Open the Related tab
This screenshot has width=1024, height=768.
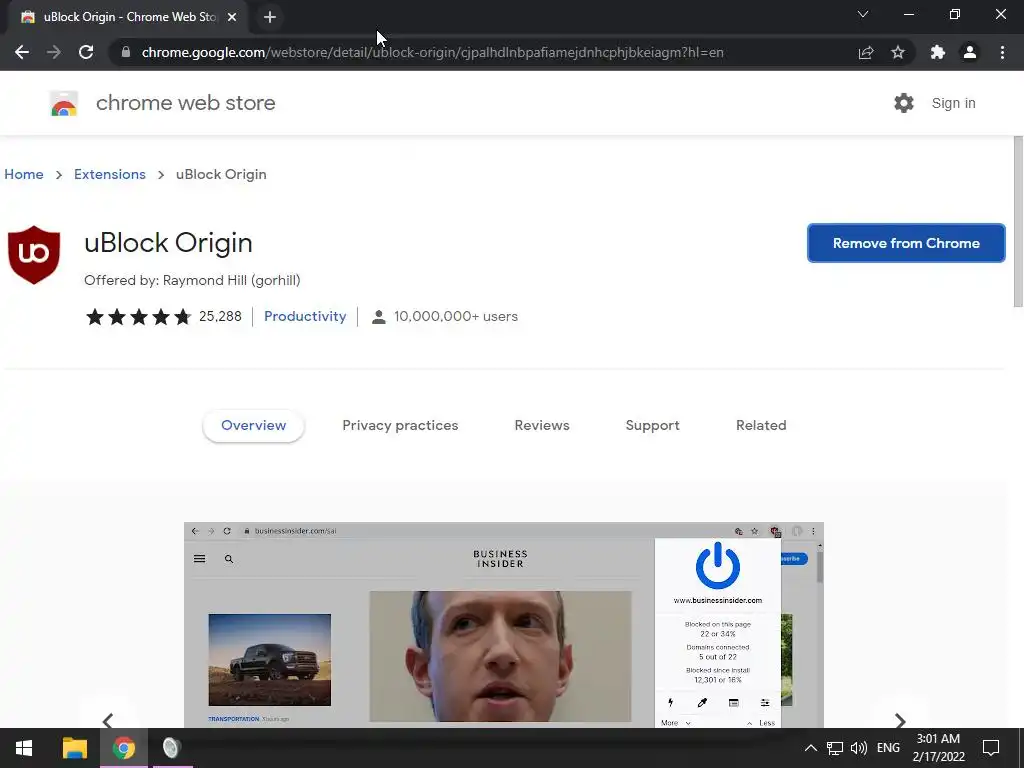pos(761,425)
